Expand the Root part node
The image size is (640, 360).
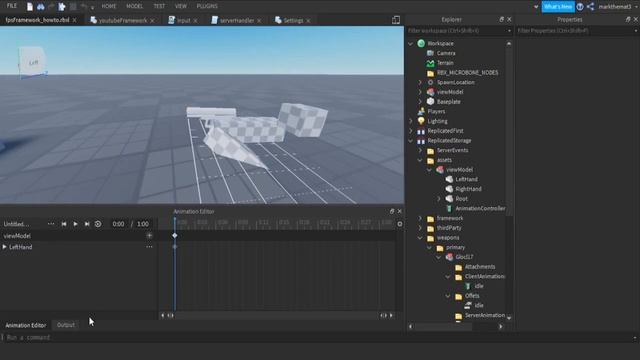click(x=439, y=199)
